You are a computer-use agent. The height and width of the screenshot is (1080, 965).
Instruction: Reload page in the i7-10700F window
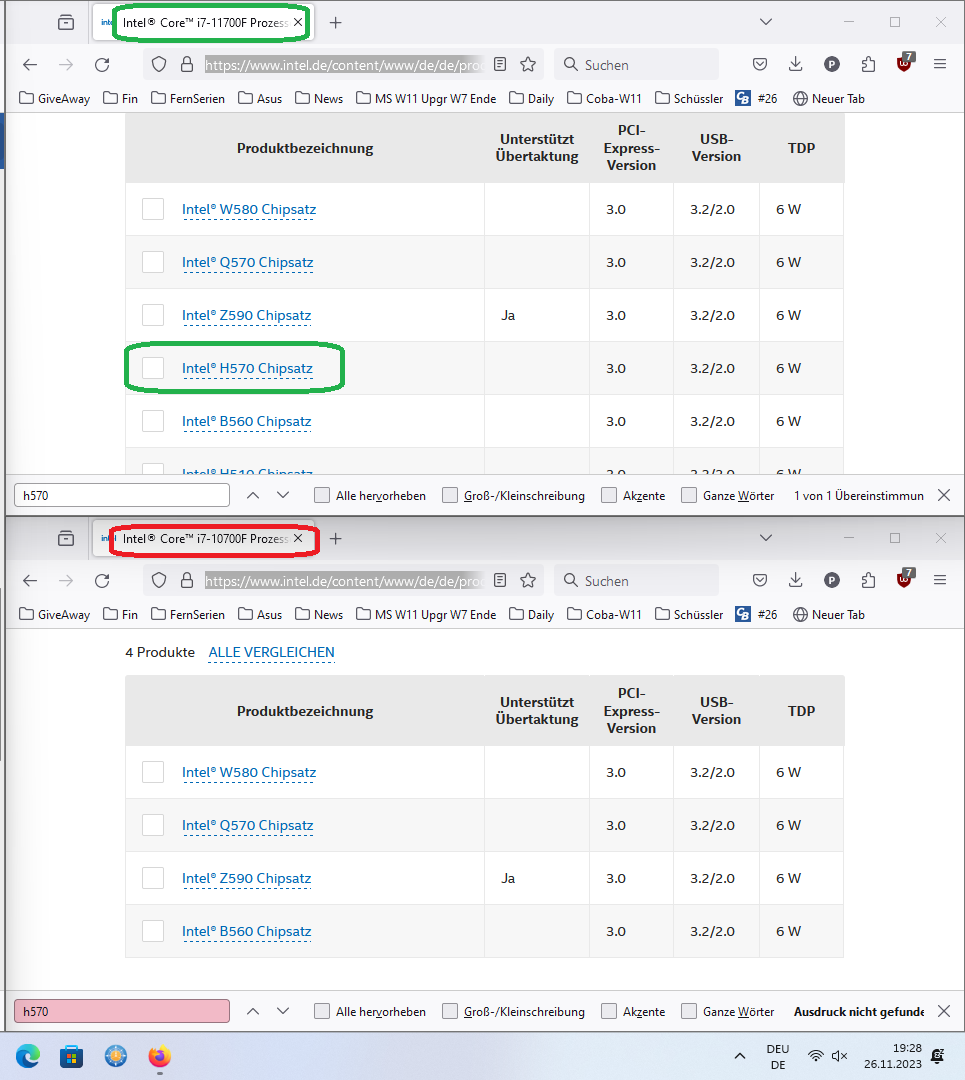pos(102,581)
